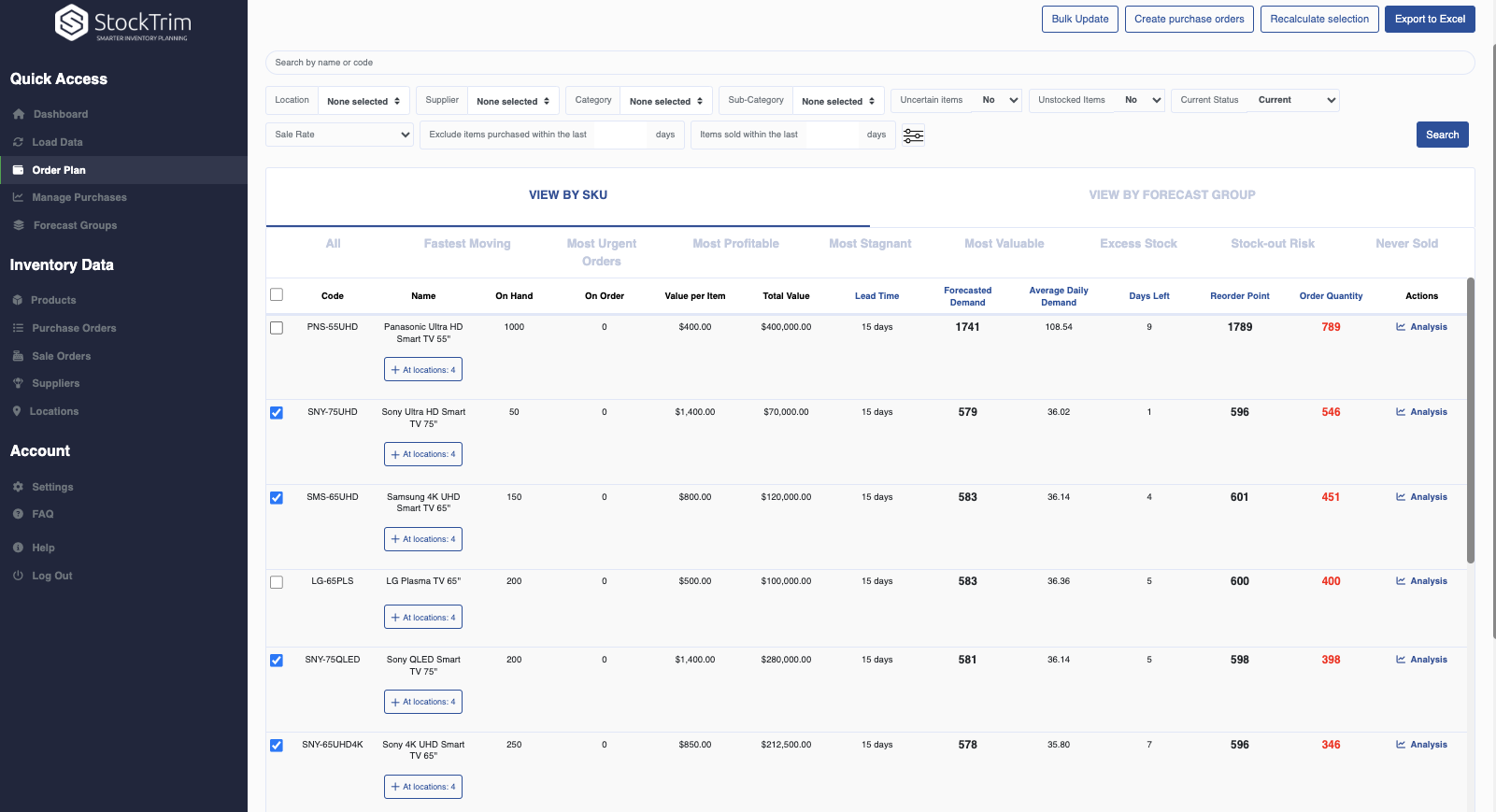
Task: Click the Load Data refresh icon
Action: click(x=18, y=142)
